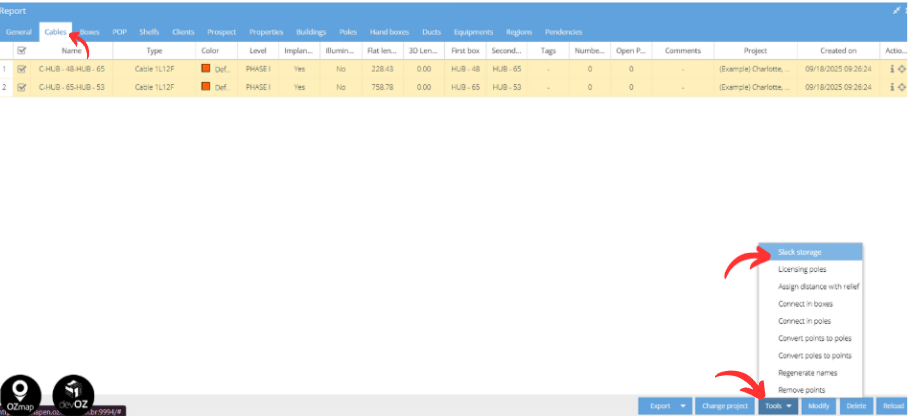Uncheck row C-HUB - 65-HUB - 53
Image resolution: width=908 pixels, height=416 pixels.
coord(22,88)
